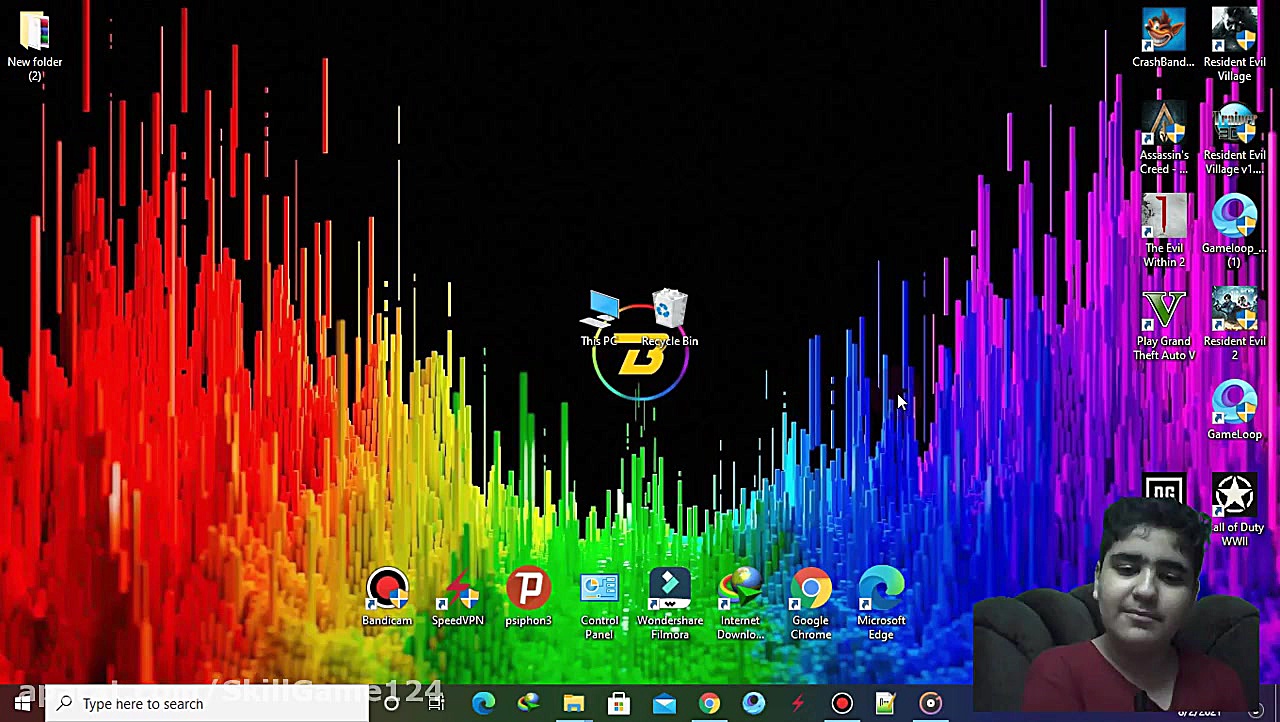Viewport: 1280px width, 722px height.
Task: Launch Google Chrome from the taskbar
Action: (709, 704)
